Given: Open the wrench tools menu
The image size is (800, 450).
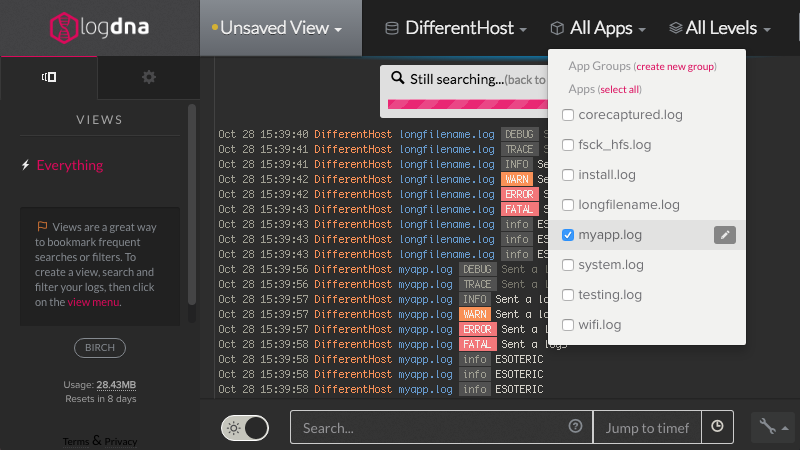Looking at the screenshot, I should pos(773,427).
